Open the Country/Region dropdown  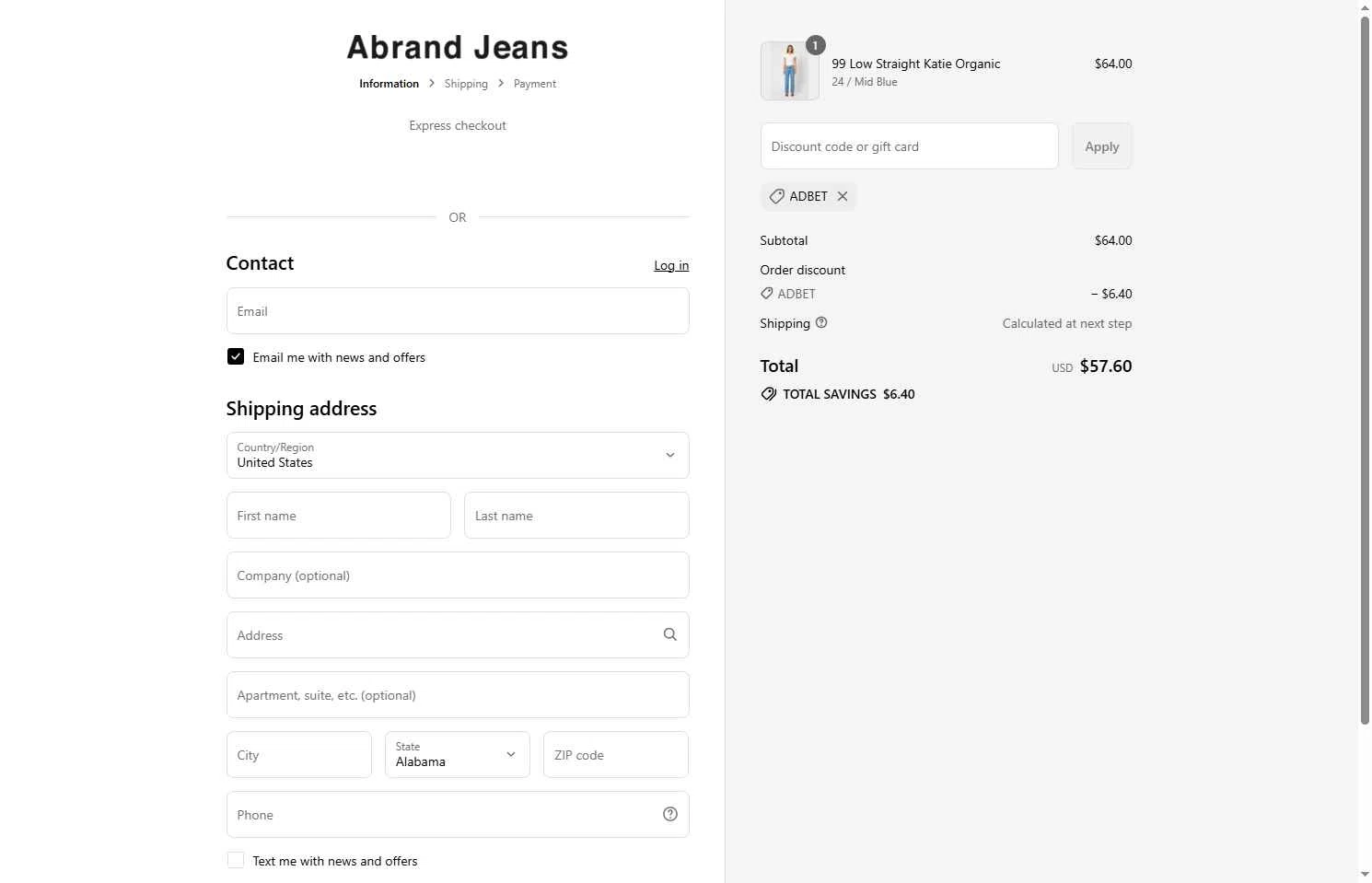tap(458, 455)
